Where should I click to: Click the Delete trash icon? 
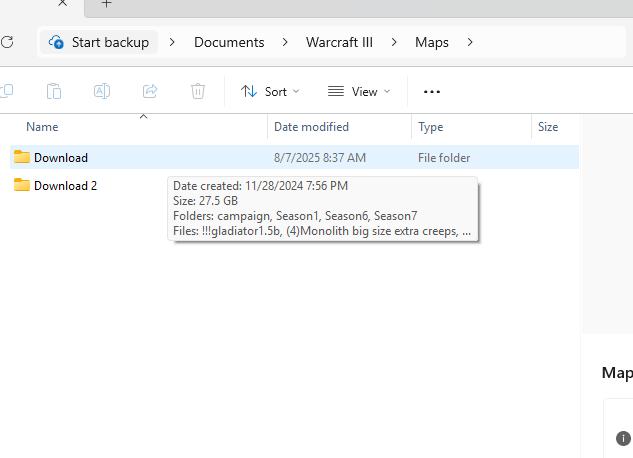point(198,91)
